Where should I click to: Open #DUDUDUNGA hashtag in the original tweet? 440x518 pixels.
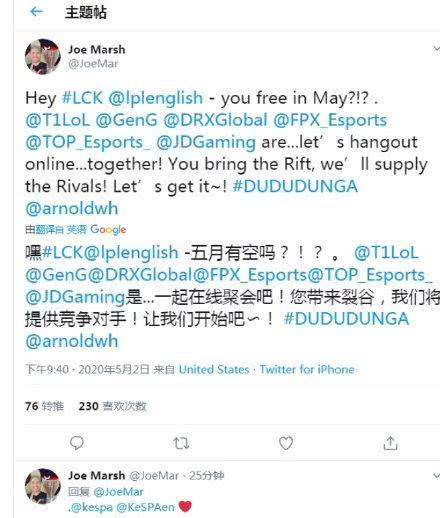tap(295, 186)
